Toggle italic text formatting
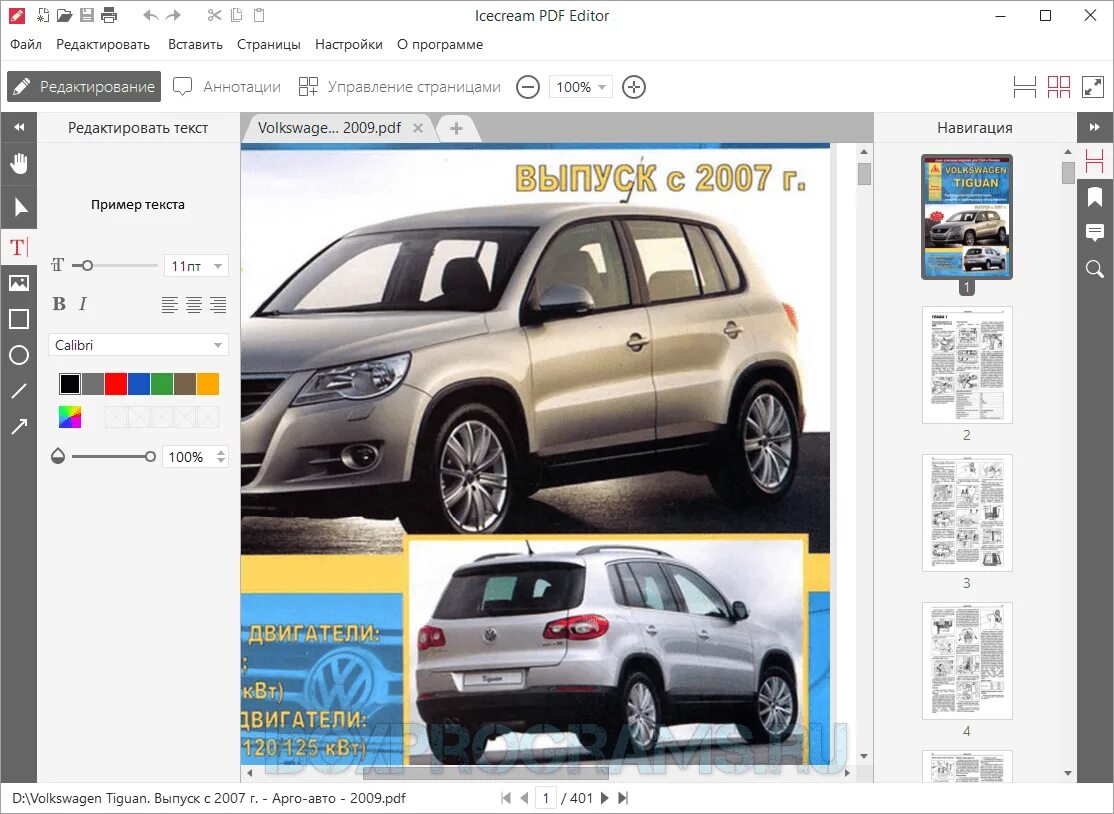Screen dimensions: 1114x814 [x=83, y=304]
